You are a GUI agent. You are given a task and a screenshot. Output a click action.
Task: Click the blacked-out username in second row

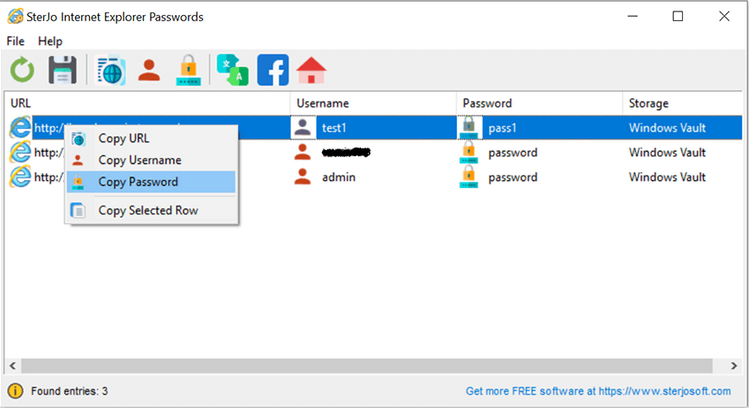tap(346, 153)
